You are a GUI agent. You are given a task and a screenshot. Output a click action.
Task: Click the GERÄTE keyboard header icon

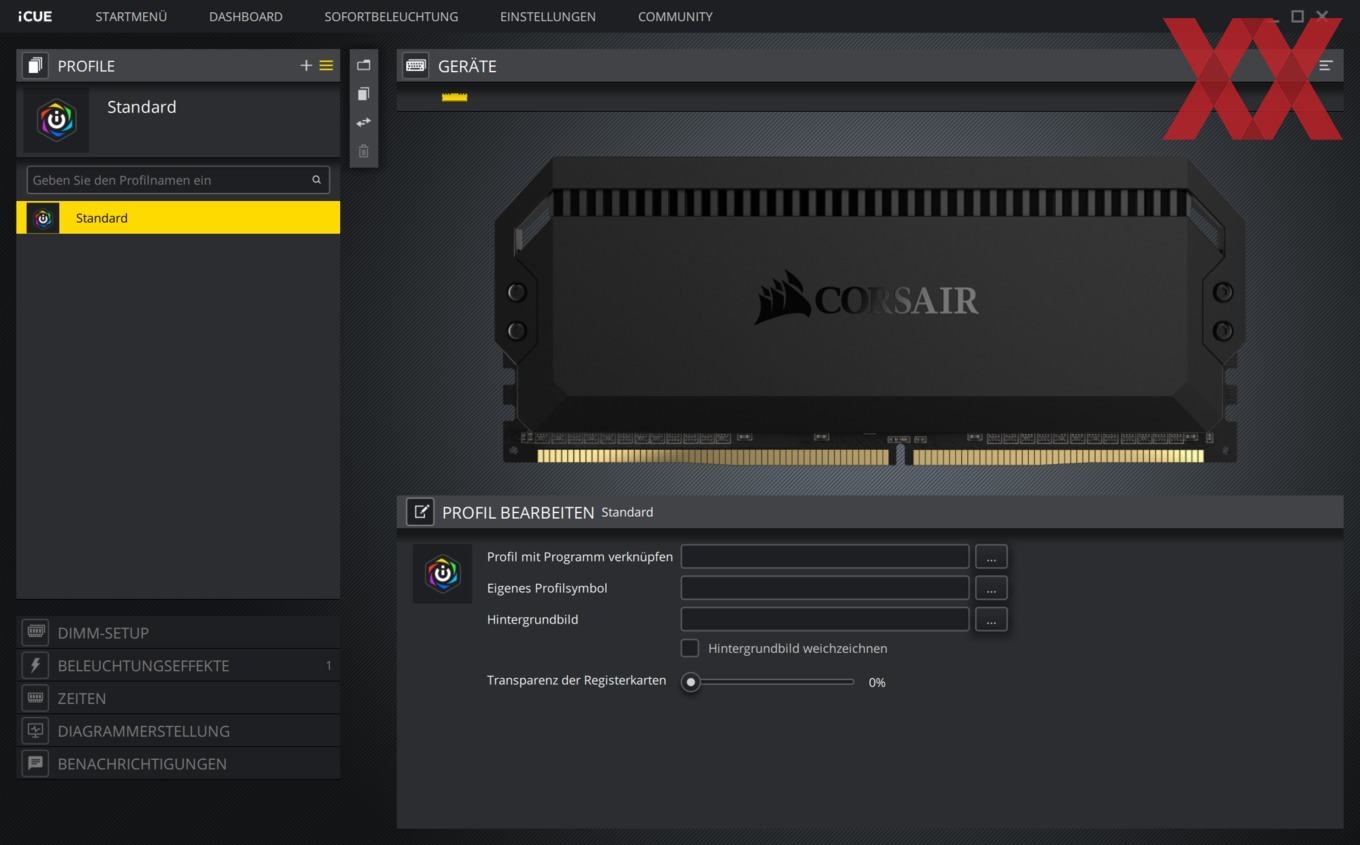pyautogui.click(x=416, y=66)
